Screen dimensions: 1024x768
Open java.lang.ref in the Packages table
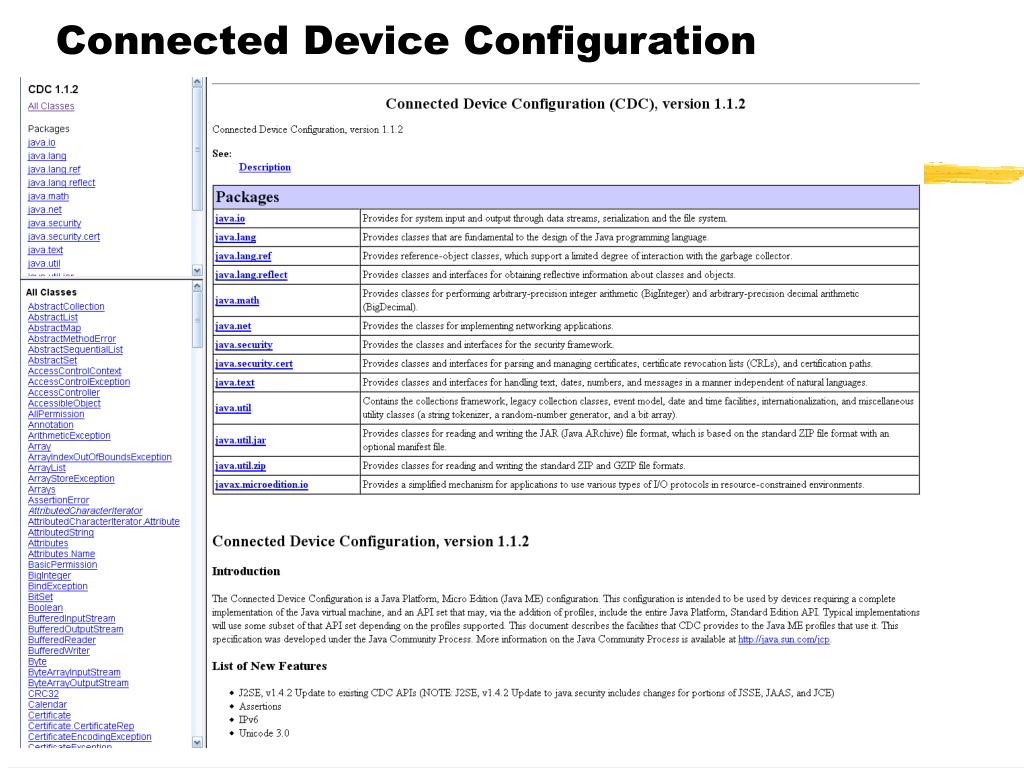point(243,256)
